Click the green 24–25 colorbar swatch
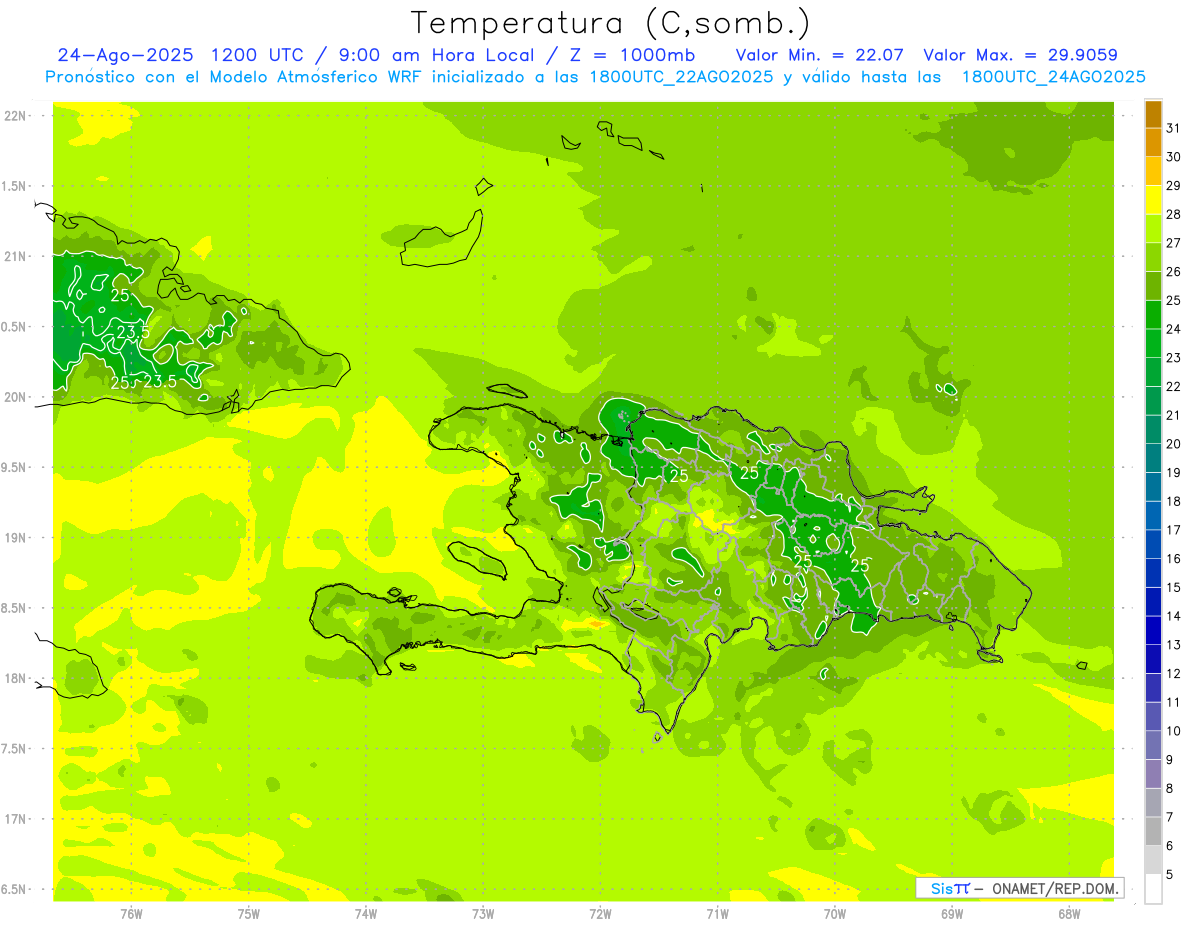The image size is (1200, 927). click(x=1153, y=315)
